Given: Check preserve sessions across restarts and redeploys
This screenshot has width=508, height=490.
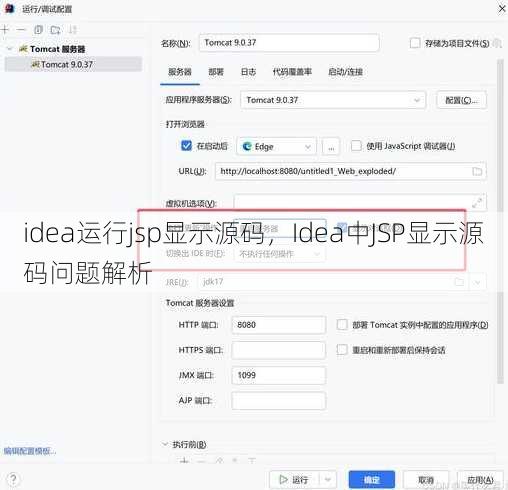Looking at the screenshot, I should point(342,350).
